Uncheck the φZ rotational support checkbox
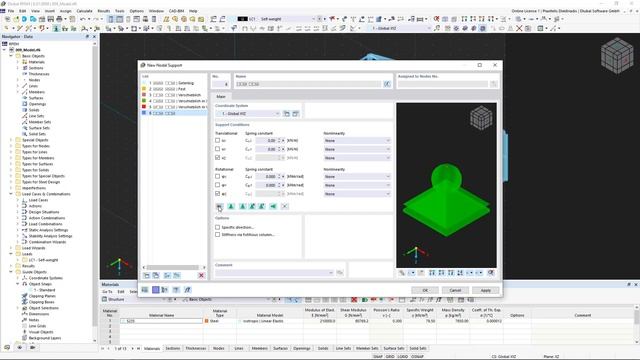 point(218,193)
